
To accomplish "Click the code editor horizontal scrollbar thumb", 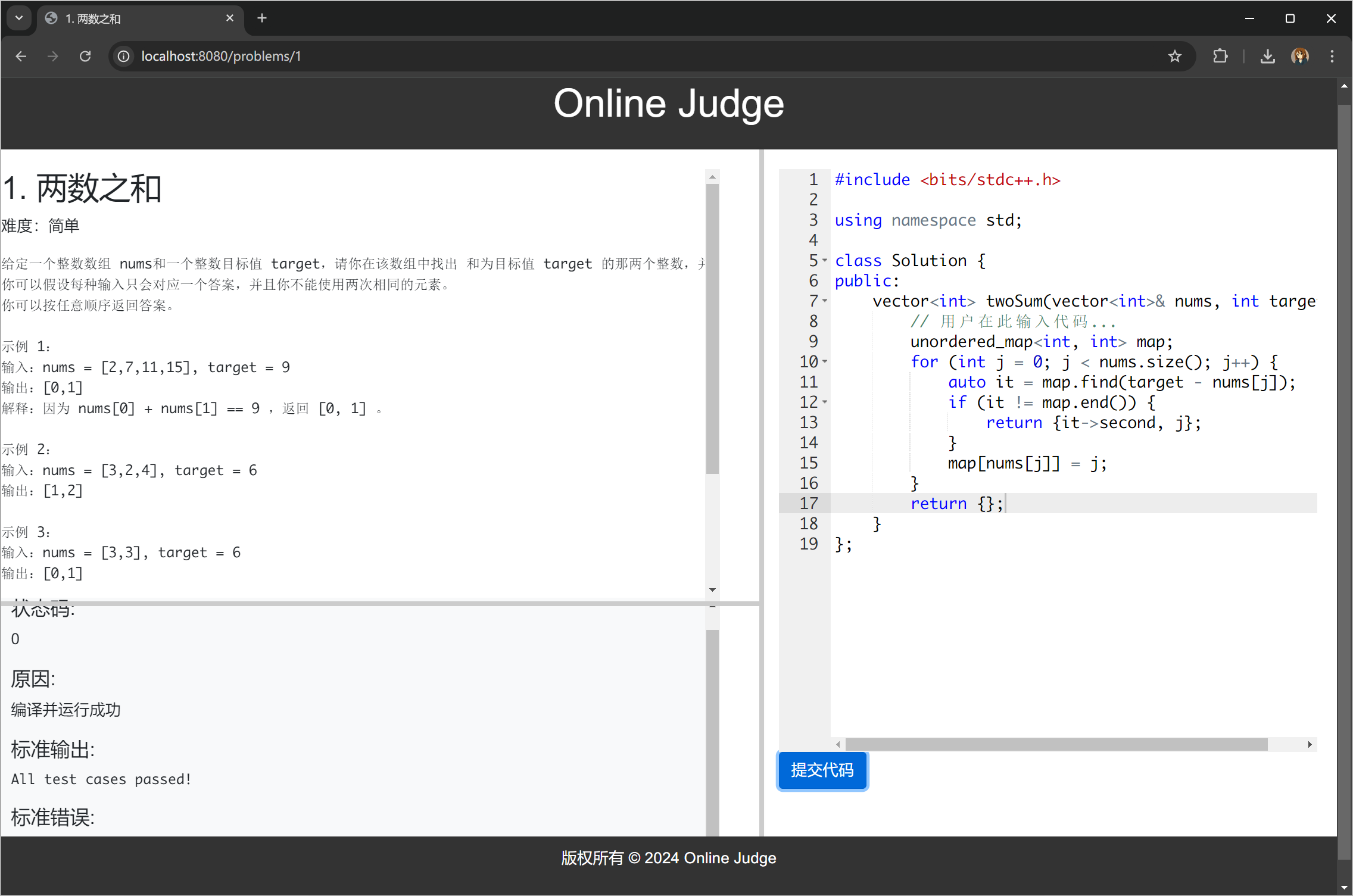I will point(1056,744).
